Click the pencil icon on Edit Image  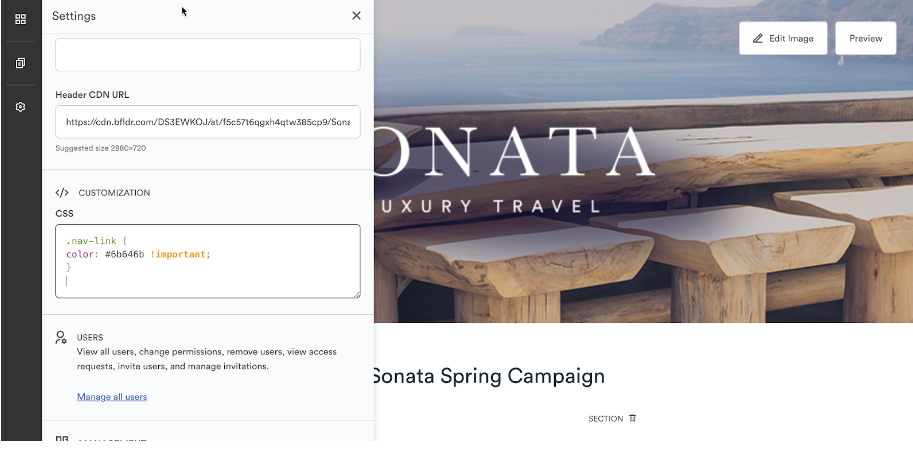[x=758, y=38]
